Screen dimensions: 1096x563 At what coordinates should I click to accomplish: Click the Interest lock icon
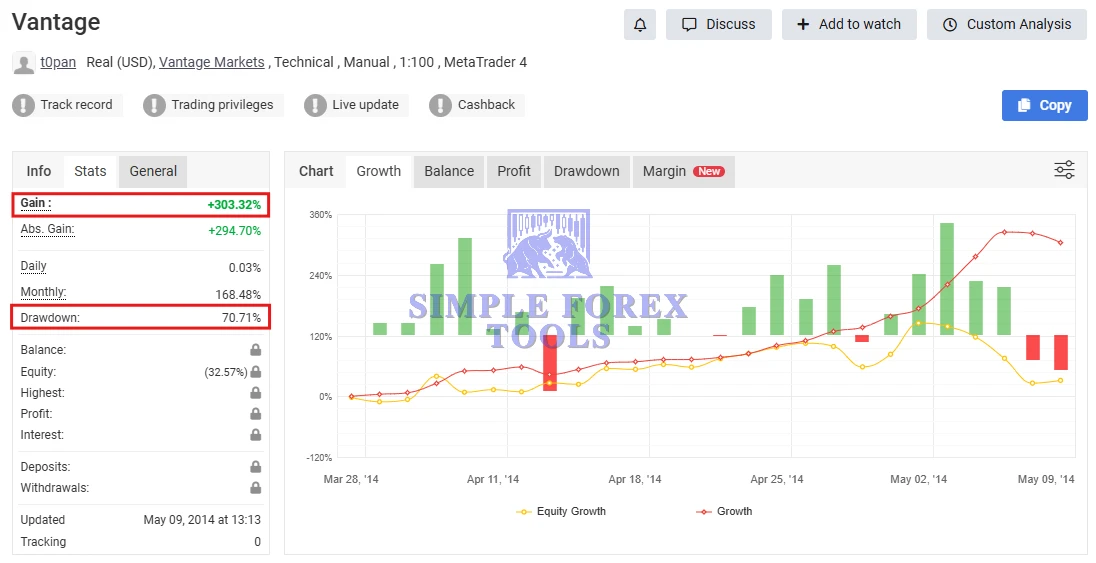tap(256, 434)
